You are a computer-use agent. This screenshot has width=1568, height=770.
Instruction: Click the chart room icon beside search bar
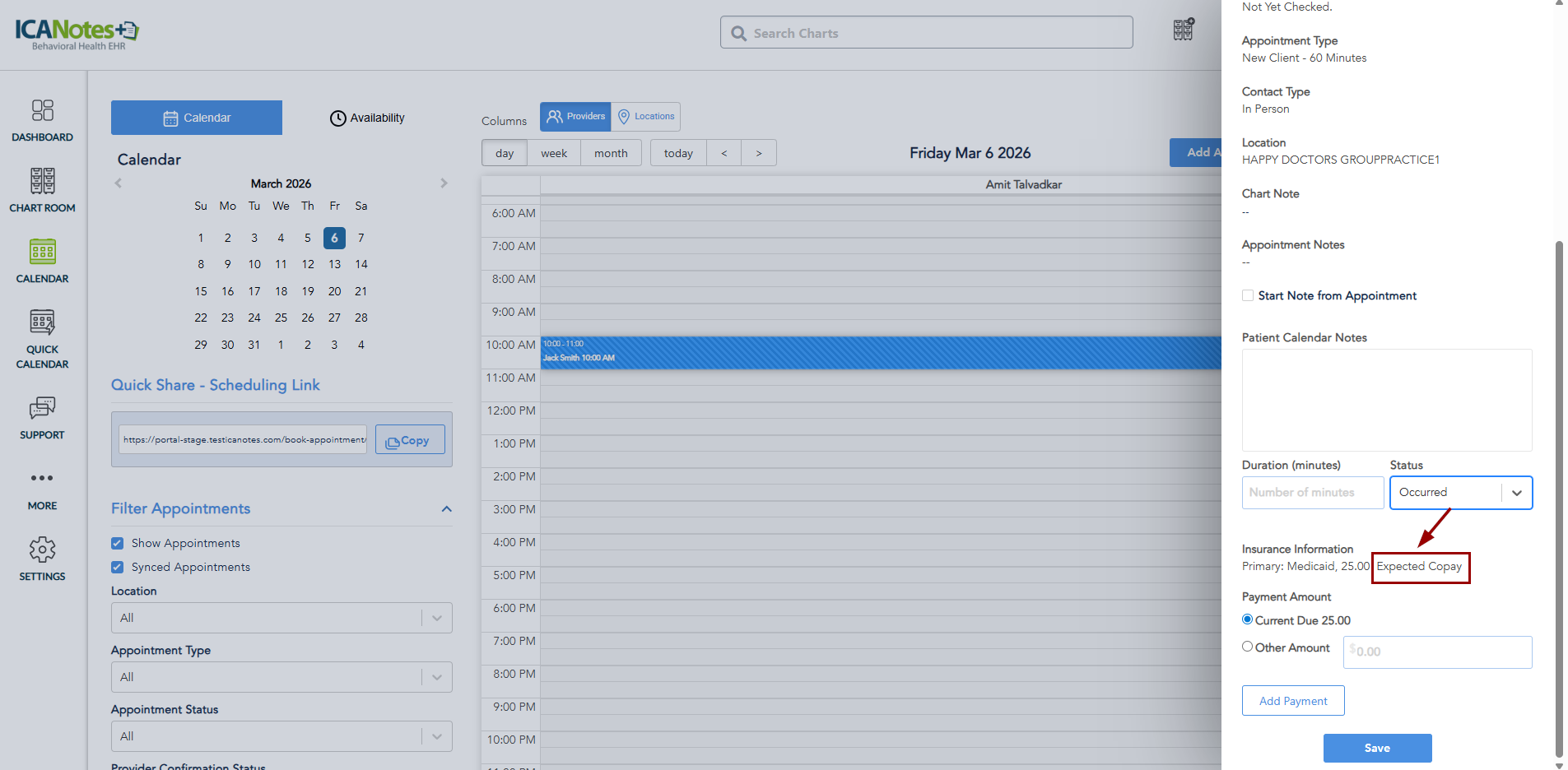1183,30
